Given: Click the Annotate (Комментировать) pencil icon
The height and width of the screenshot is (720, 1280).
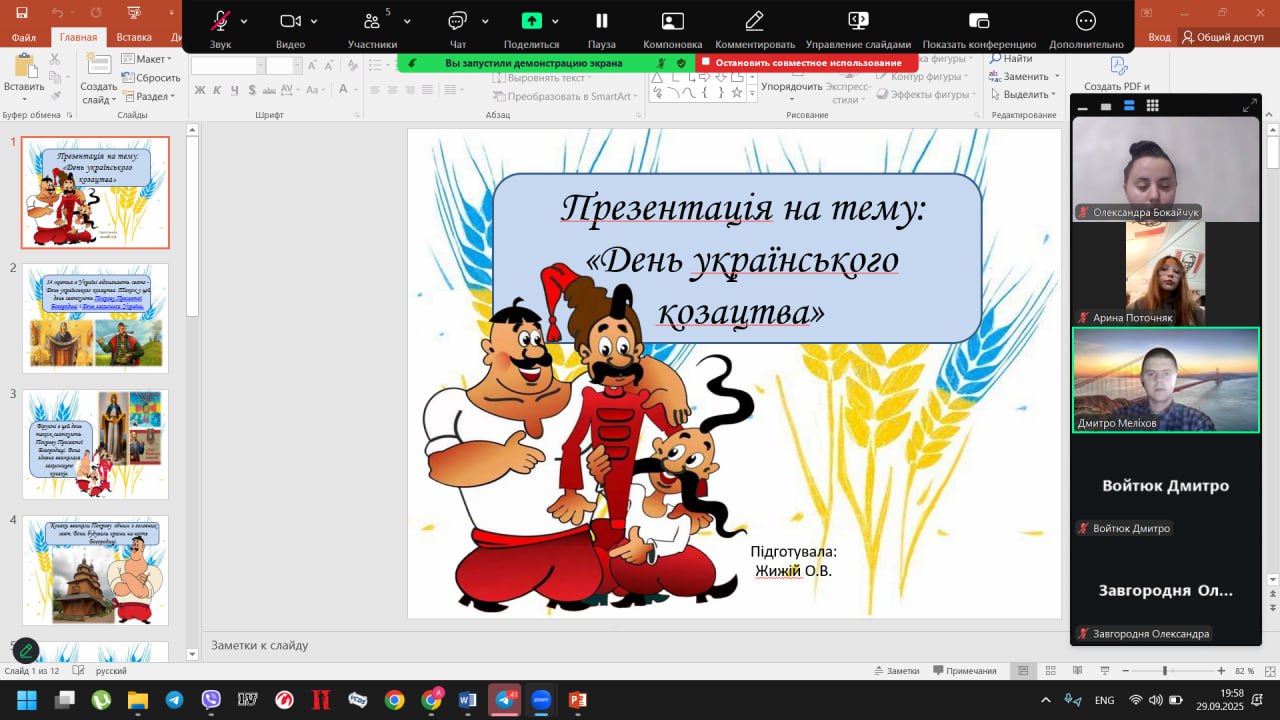Looking at the screenshot, I should click(x=754, y=22).
